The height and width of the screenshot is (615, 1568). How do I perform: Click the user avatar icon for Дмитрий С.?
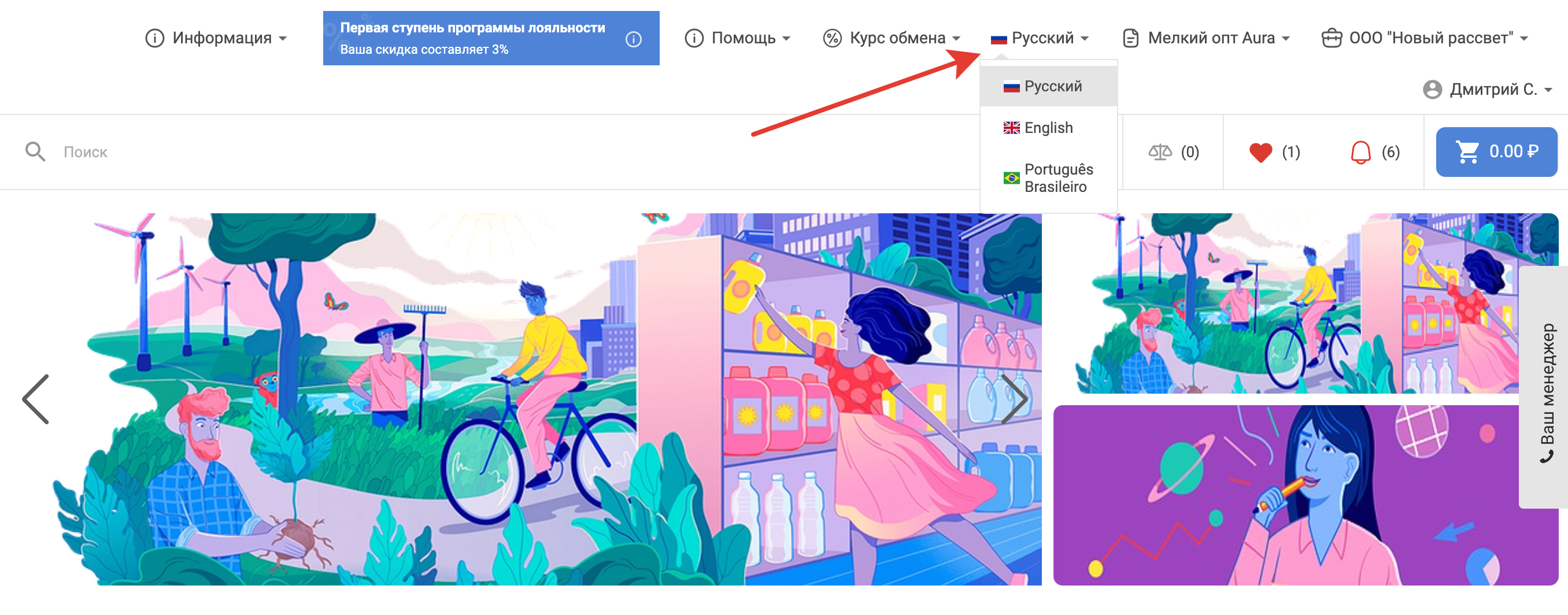coord(1432,90)
